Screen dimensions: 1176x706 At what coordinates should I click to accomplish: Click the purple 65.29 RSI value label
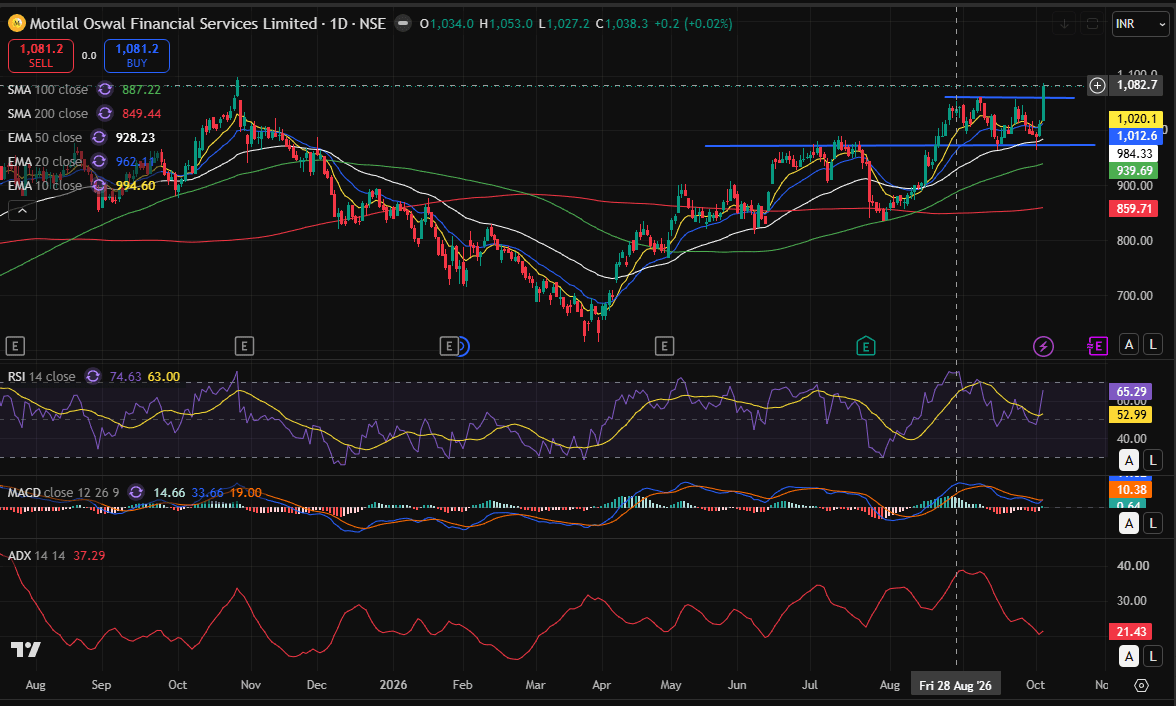click(x=1131, y=392)
